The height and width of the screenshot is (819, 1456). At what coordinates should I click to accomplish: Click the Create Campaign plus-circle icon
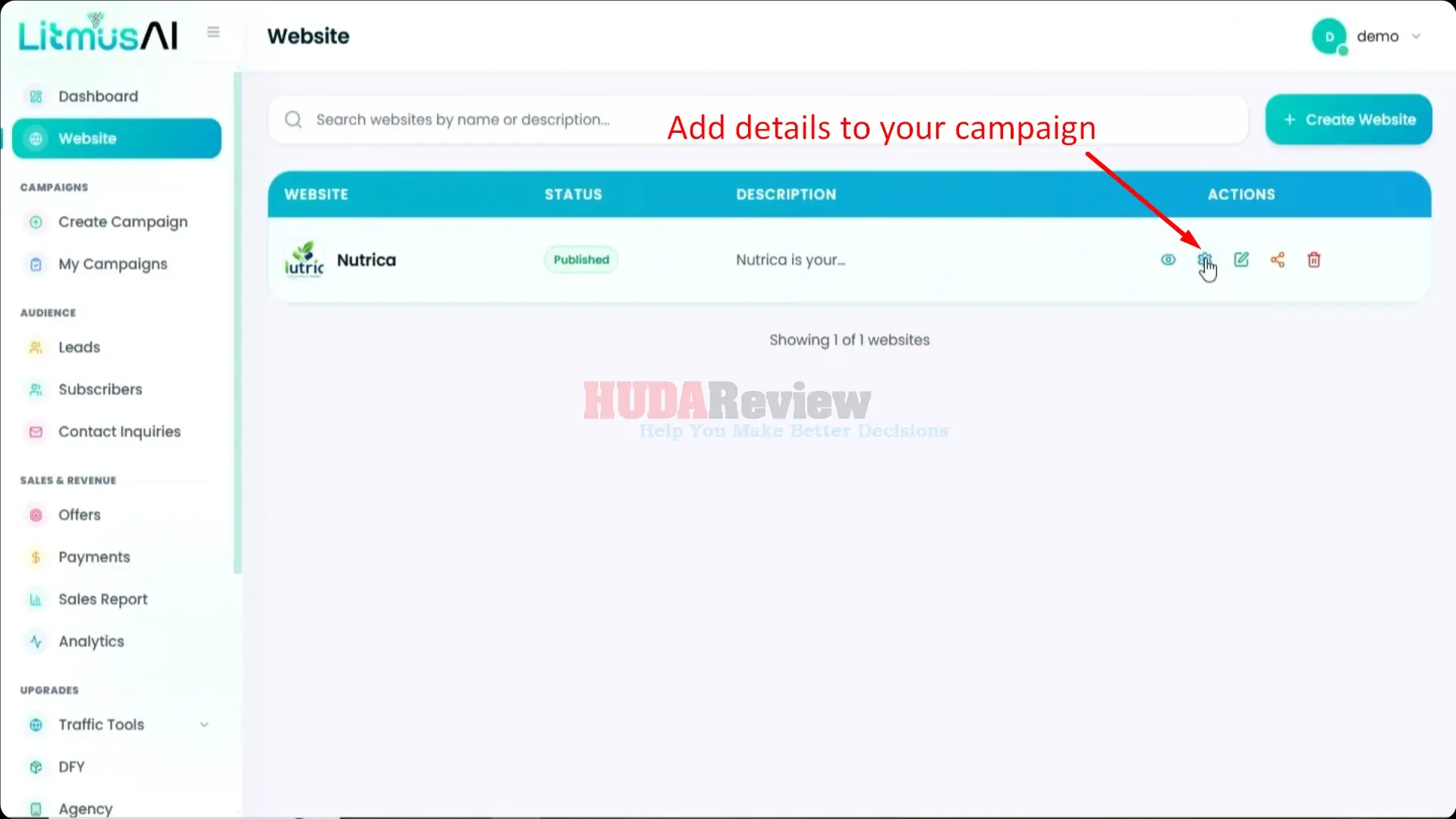point(36,222)
